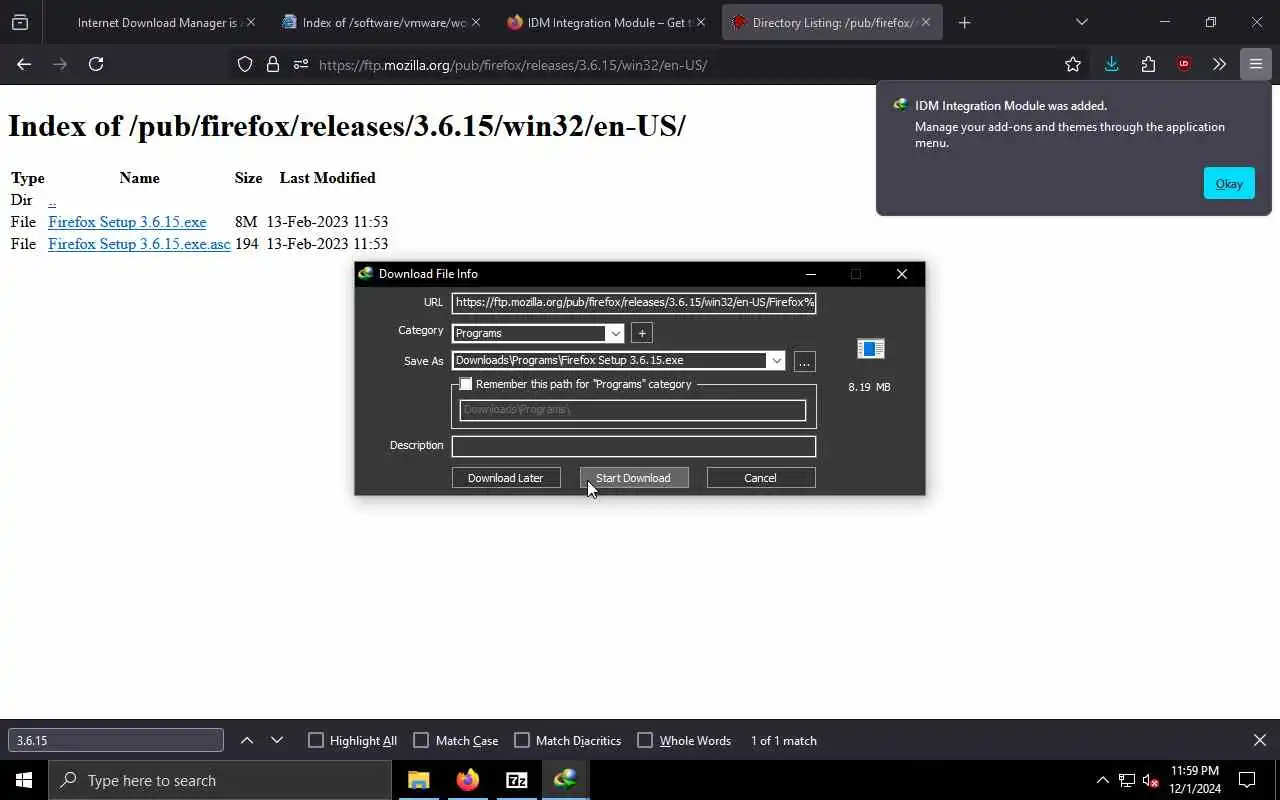1280x800 pixels.
Task: Open tracking protection shield icon
Action: (245, 65)
